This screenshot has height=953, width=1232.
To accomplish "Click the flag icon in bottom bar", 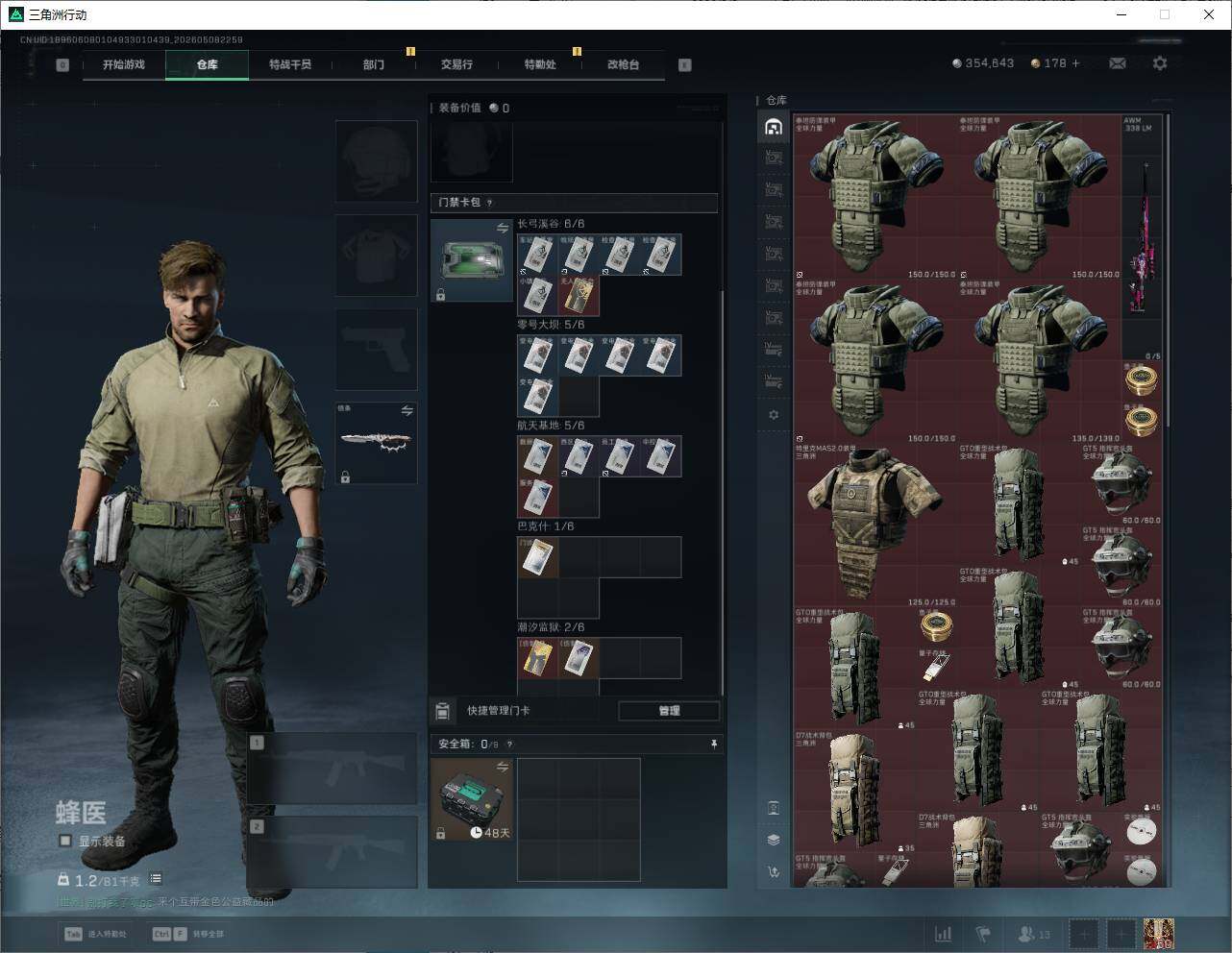I will point(983,933).
